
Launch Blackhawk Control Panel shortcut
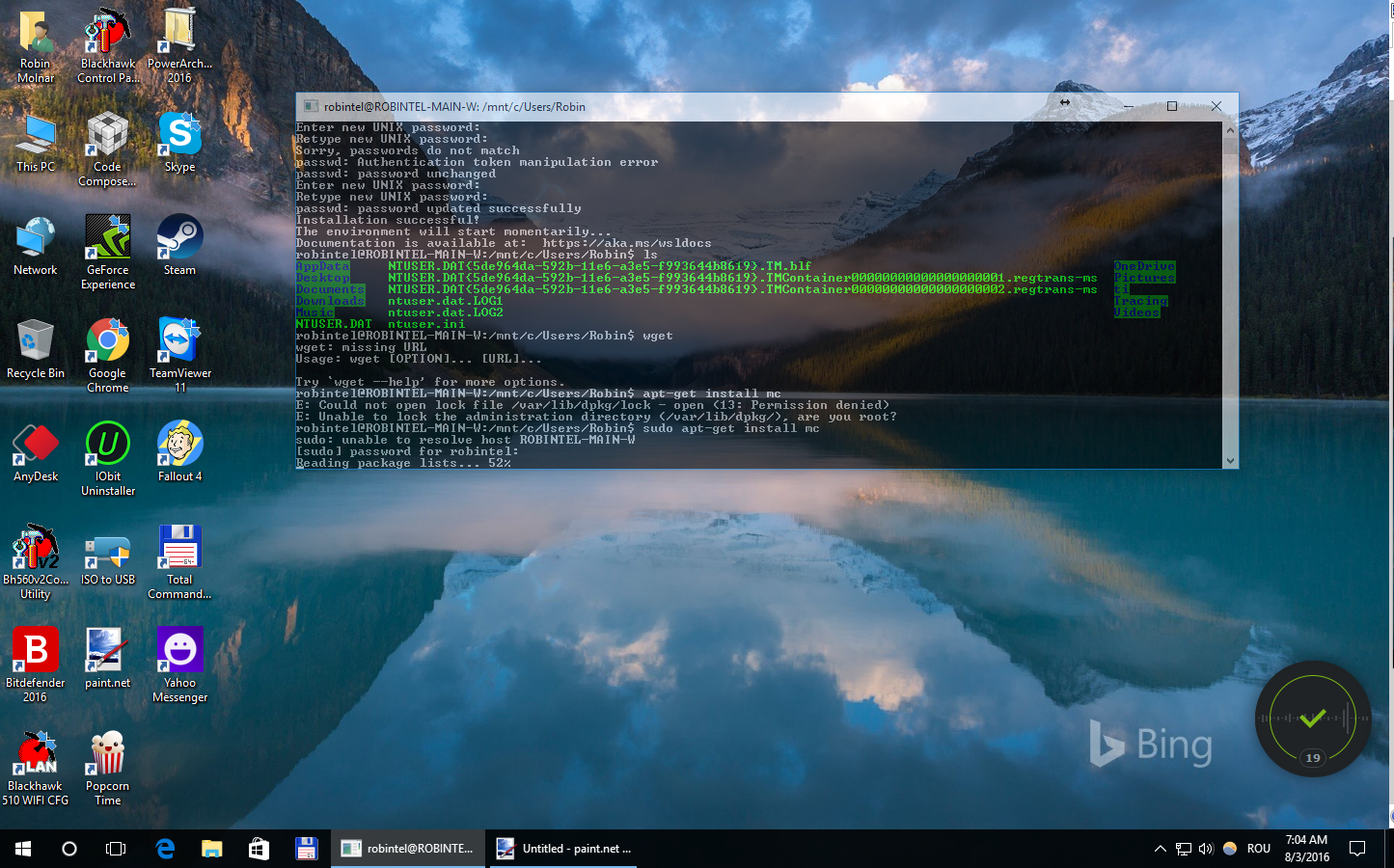point(108,46)
